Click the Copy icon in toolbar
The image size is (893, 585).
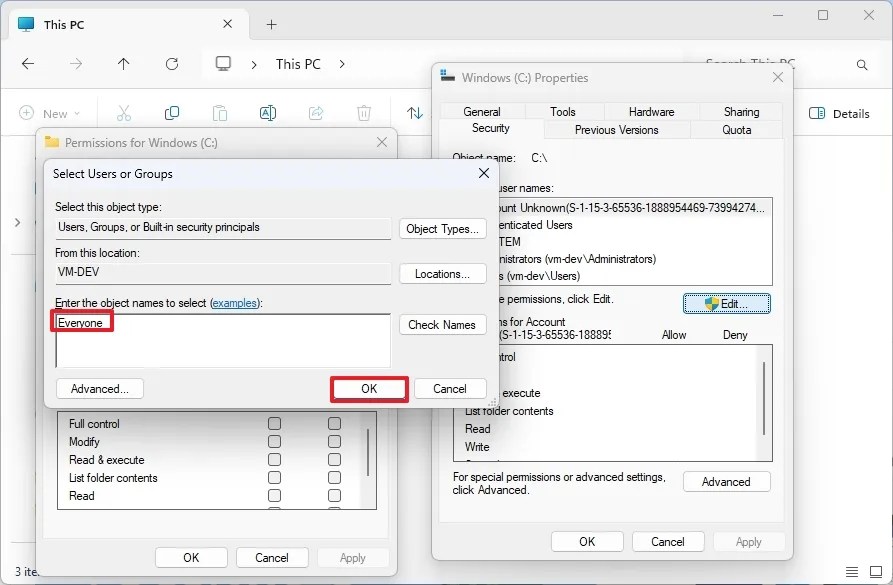pyautogui.click(x=171, y=113)
